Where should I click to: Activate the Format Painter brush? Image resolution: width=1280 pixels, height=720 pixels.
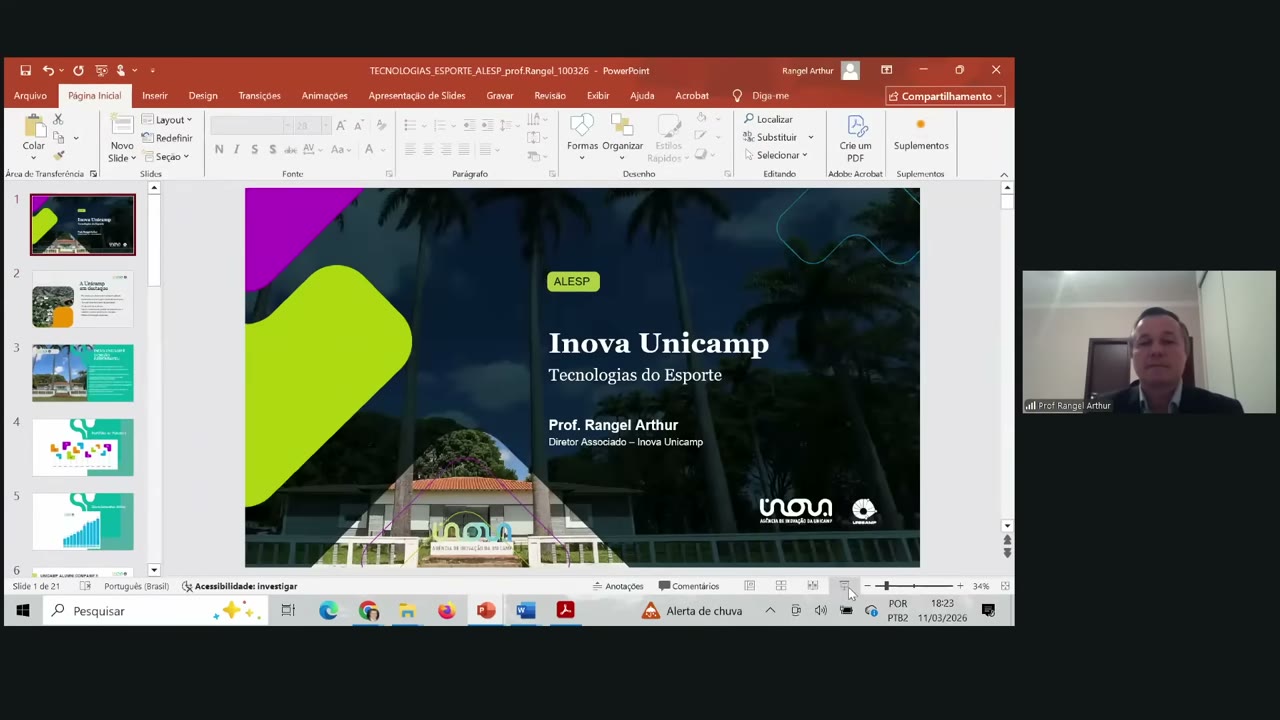58,155
